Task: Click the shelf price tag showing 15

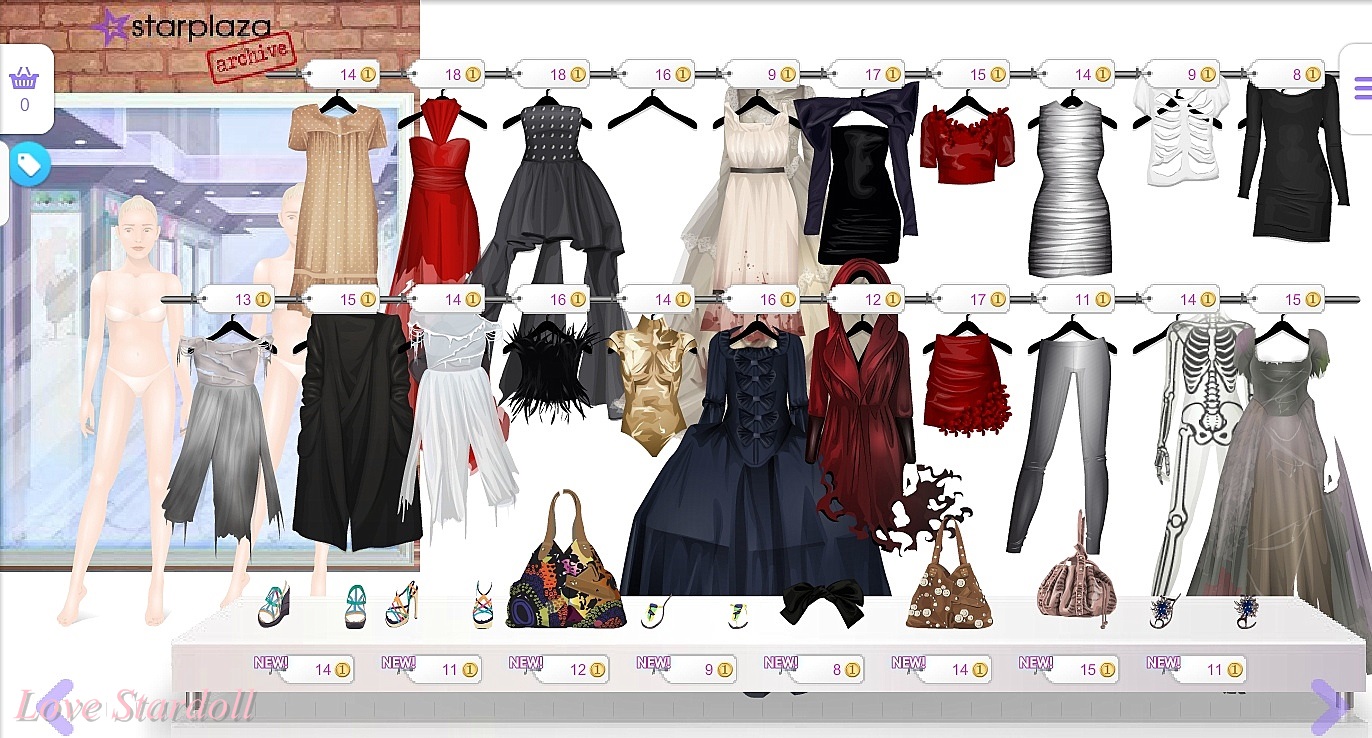Action: [x=1081, y=670]
